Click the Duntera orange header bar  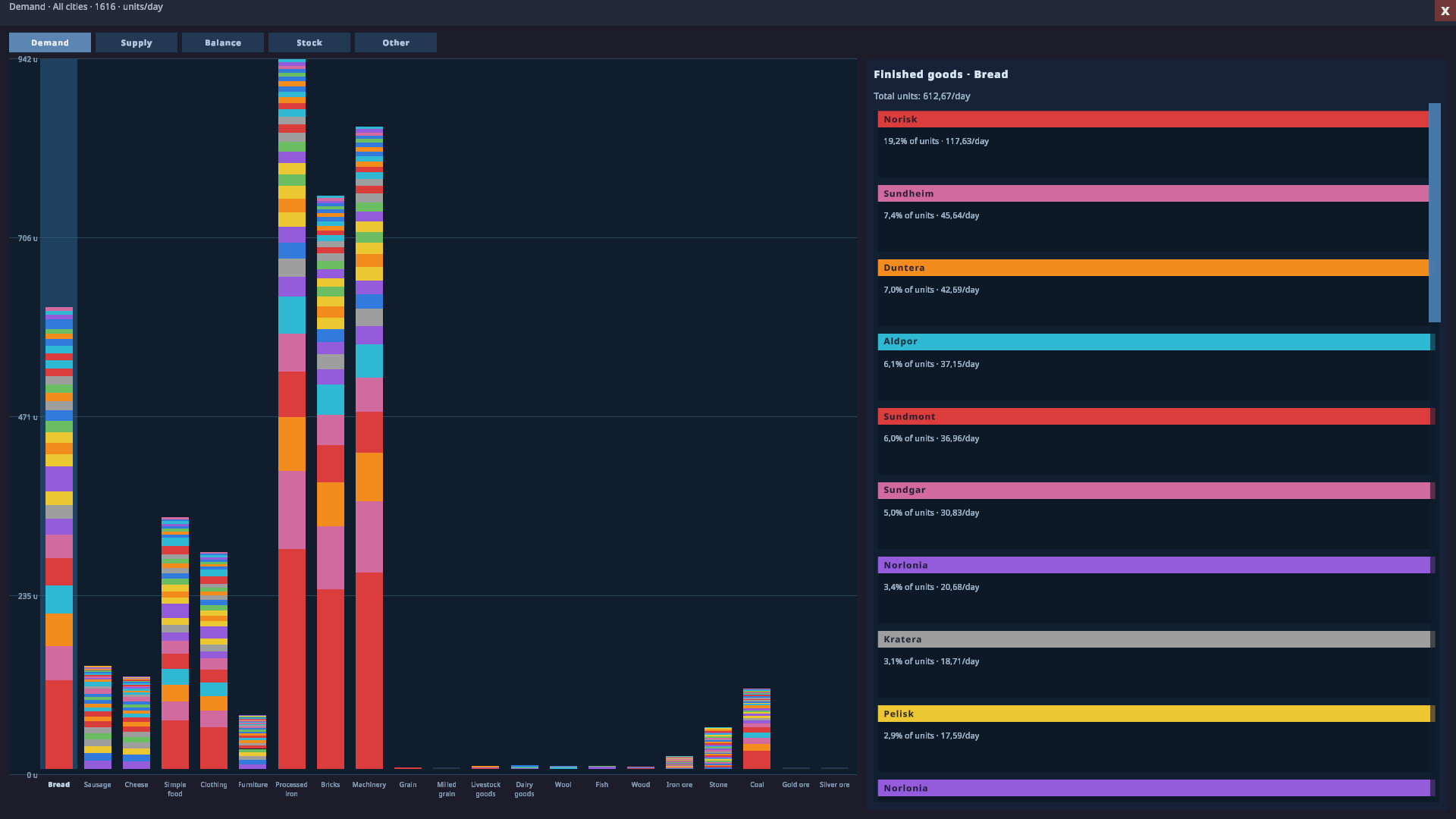tap(1153, 268)
